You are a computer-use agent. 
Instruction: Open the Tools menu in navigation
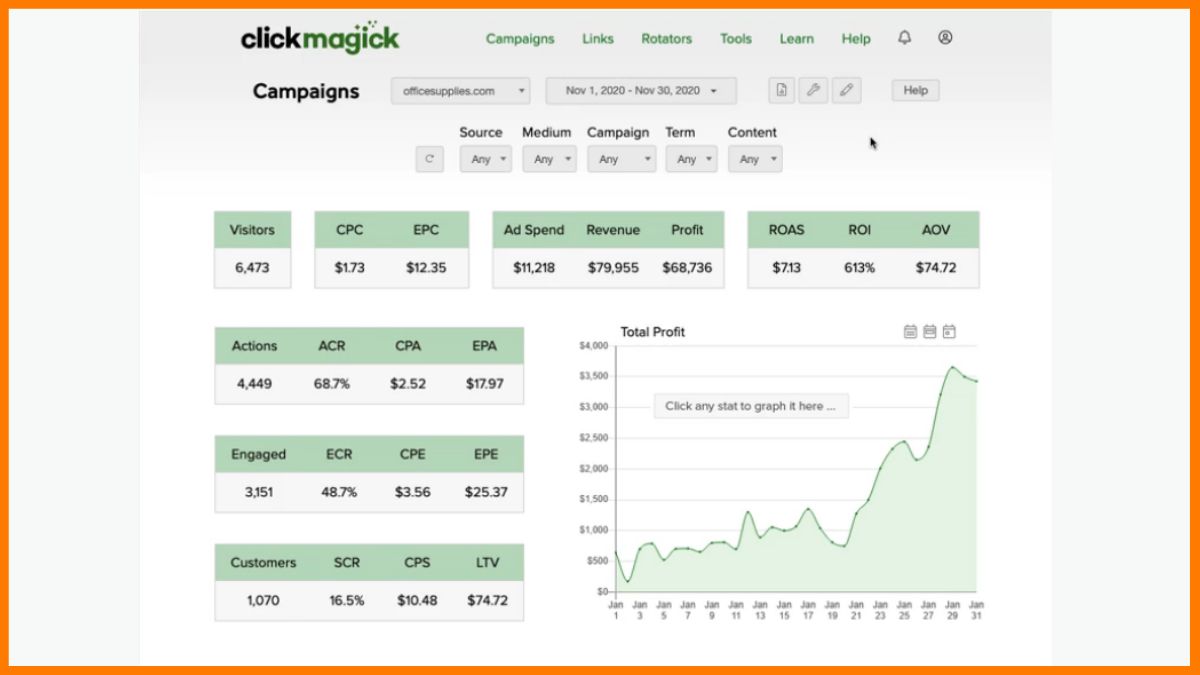(x=735, y=39)
